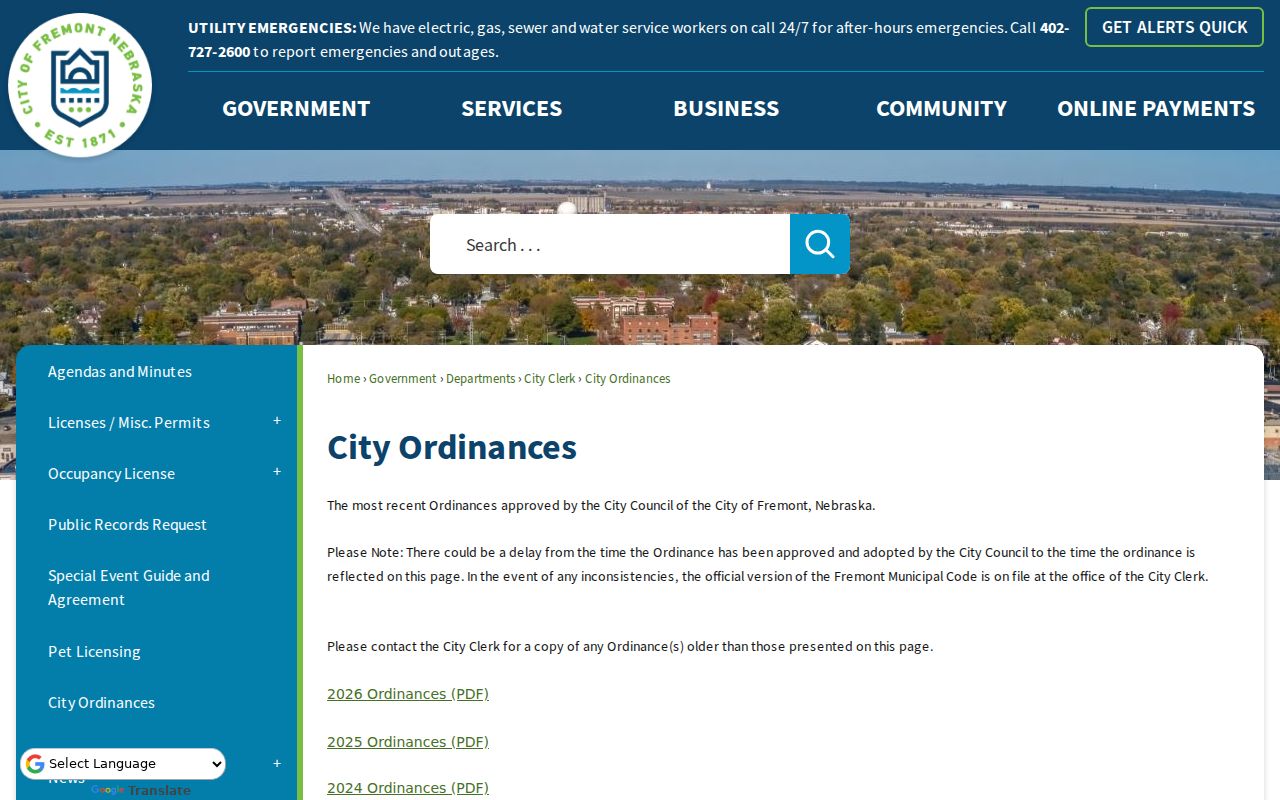This screenshot has width=1280, height=800.
Task: Expand the Occupancy License submenu
Action: coord(277,472)
